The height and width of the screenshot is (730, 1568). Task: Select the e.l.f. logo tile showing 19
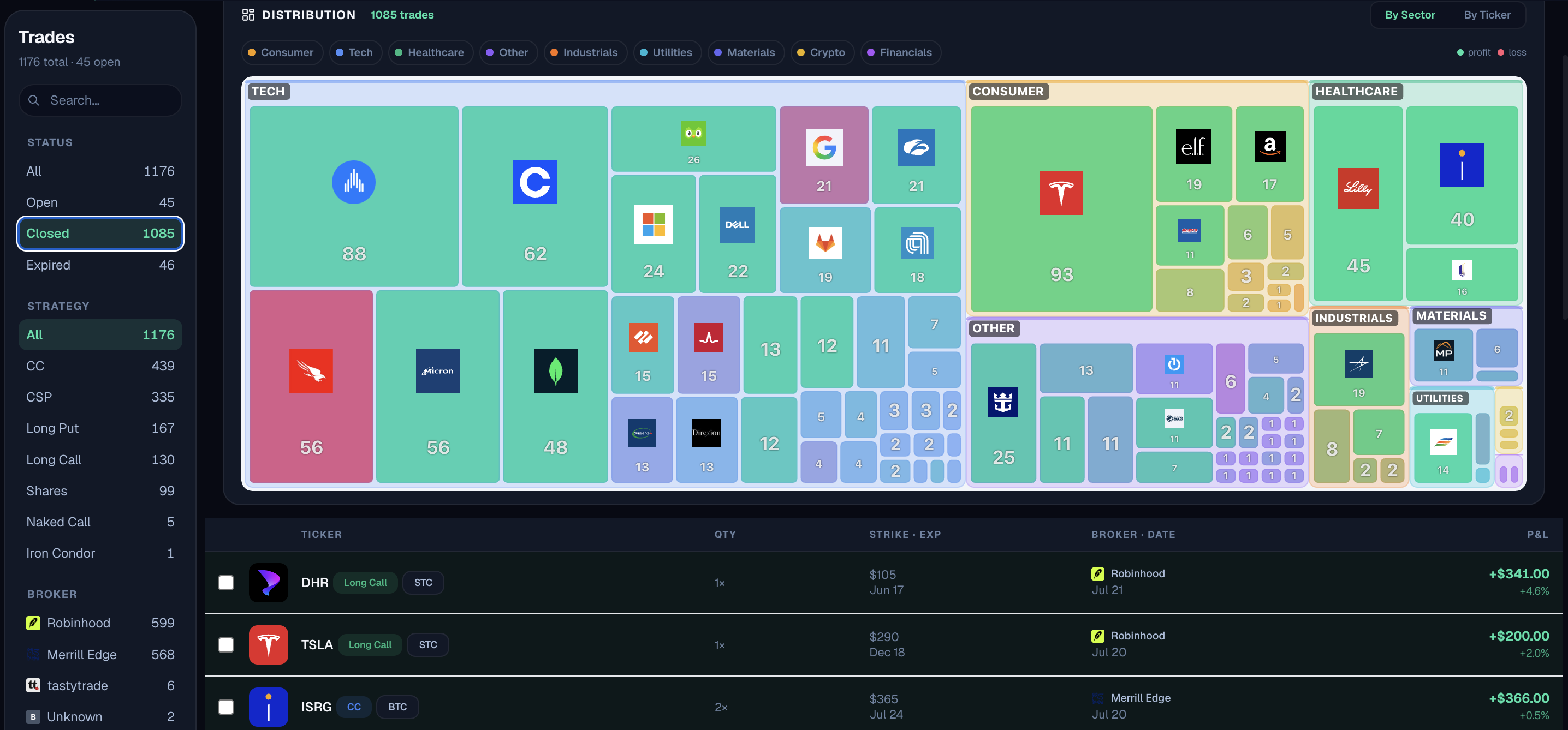pyautogui.click(x=1193, y=154)
